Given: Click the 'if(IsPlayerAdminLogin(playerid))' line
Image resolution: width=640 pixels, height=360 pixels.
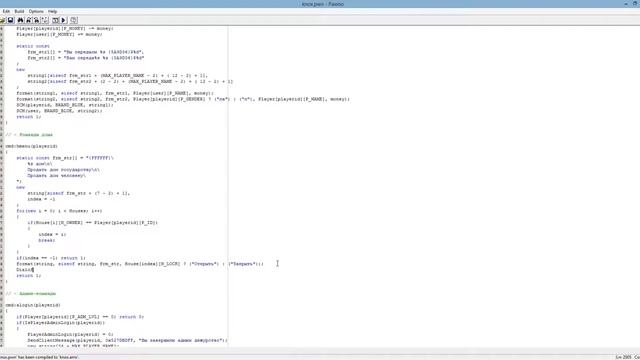Looking at the screenshot, I should 60,323.
